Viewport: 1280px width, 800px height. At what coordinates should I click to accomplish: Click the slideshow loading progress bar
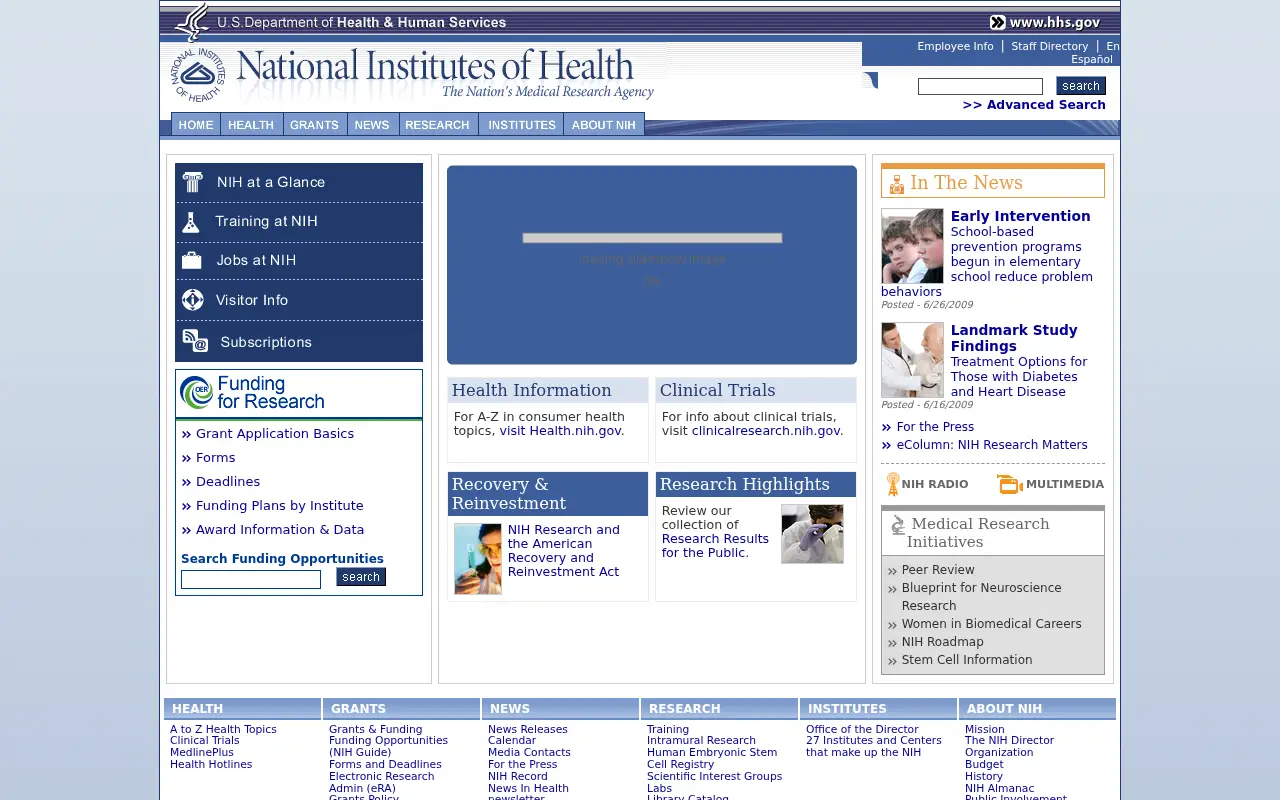tap(652, 238)
